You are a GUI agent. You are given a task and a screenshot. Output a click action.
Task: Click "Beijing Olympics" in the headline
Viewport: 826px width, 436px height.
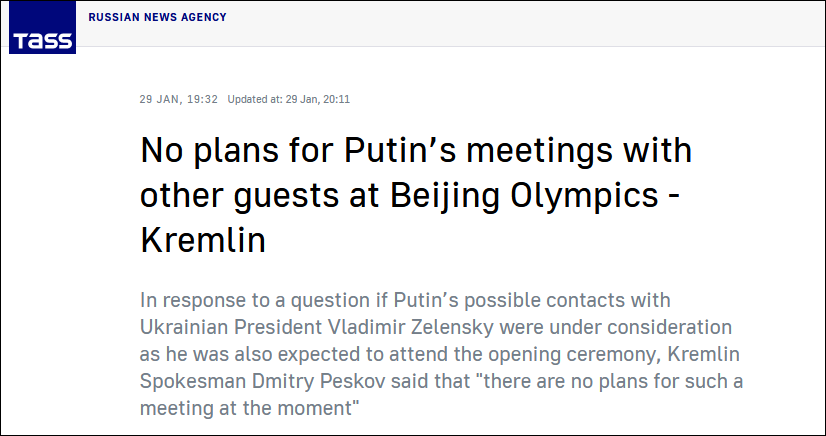click(x=525, y=196)
